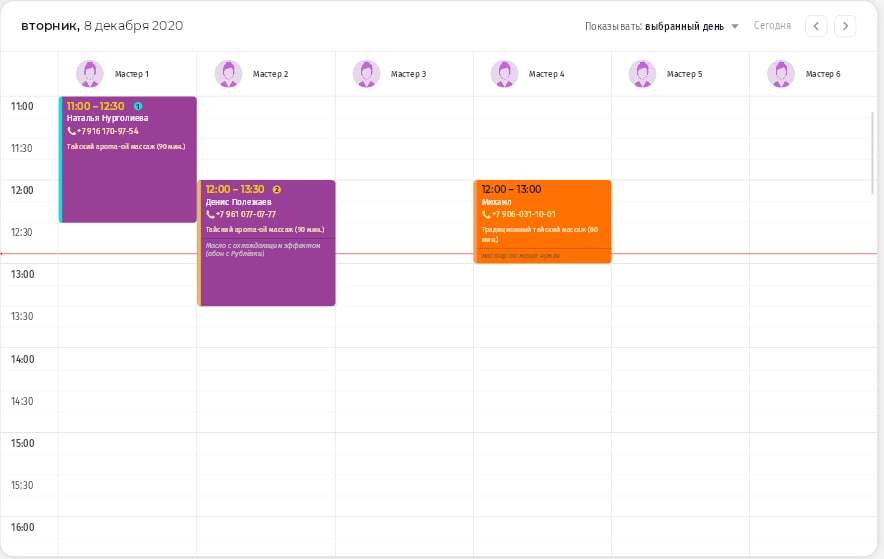Click phone number +7 916 170-97-54
The image size is (884, 559).
click(108, 131)
